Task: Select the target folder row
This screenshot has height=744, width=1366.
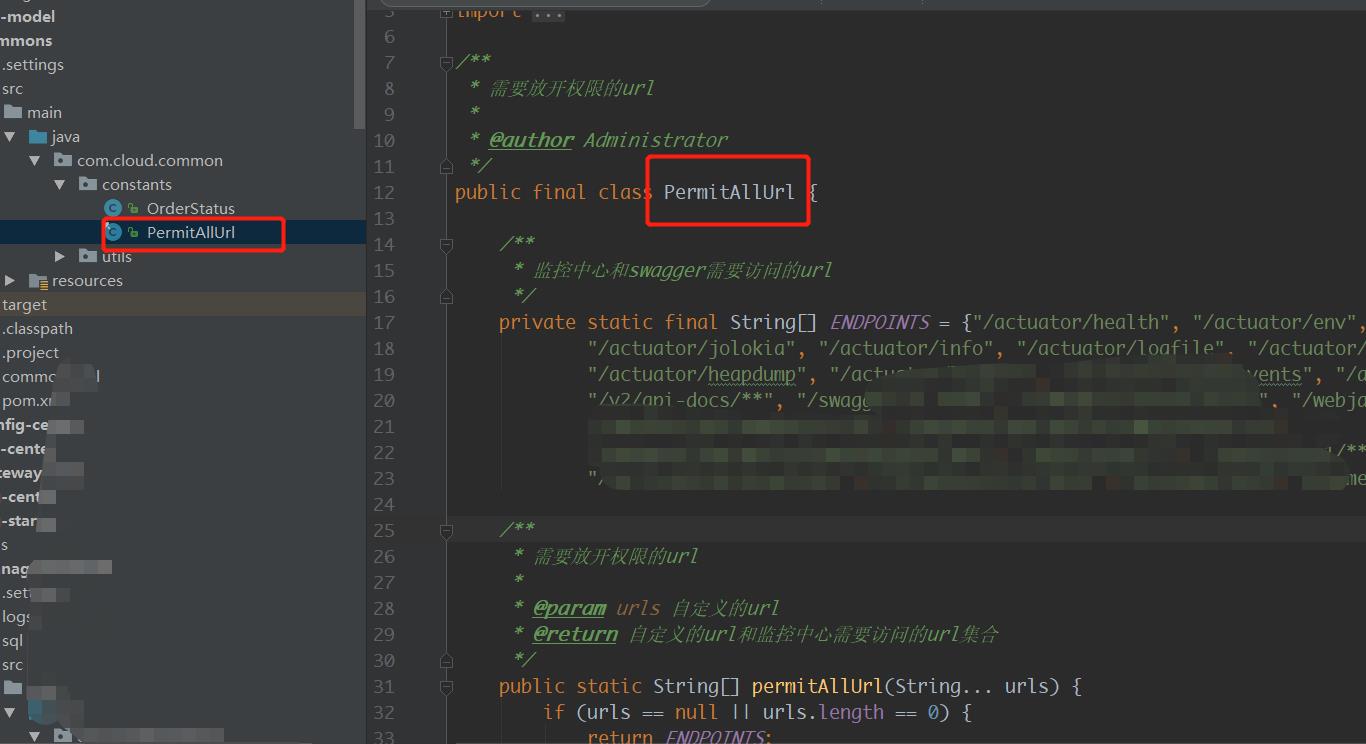Action: pyautogui.click(x=183, y=305)
